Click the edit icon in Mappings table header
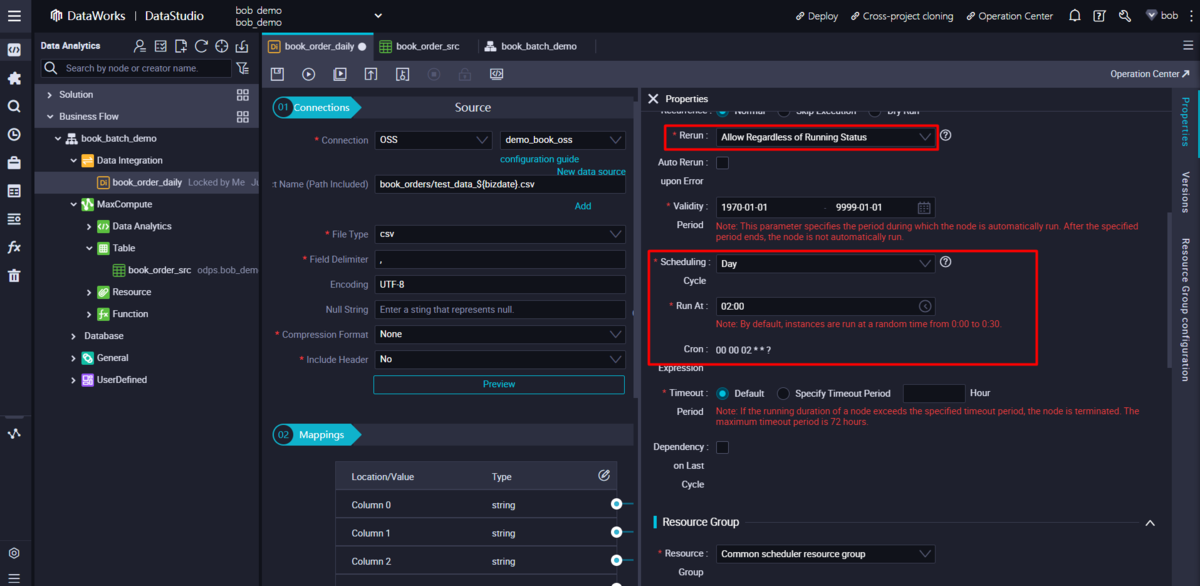This screenshot has width=1200, height=586. pos(604,475)
